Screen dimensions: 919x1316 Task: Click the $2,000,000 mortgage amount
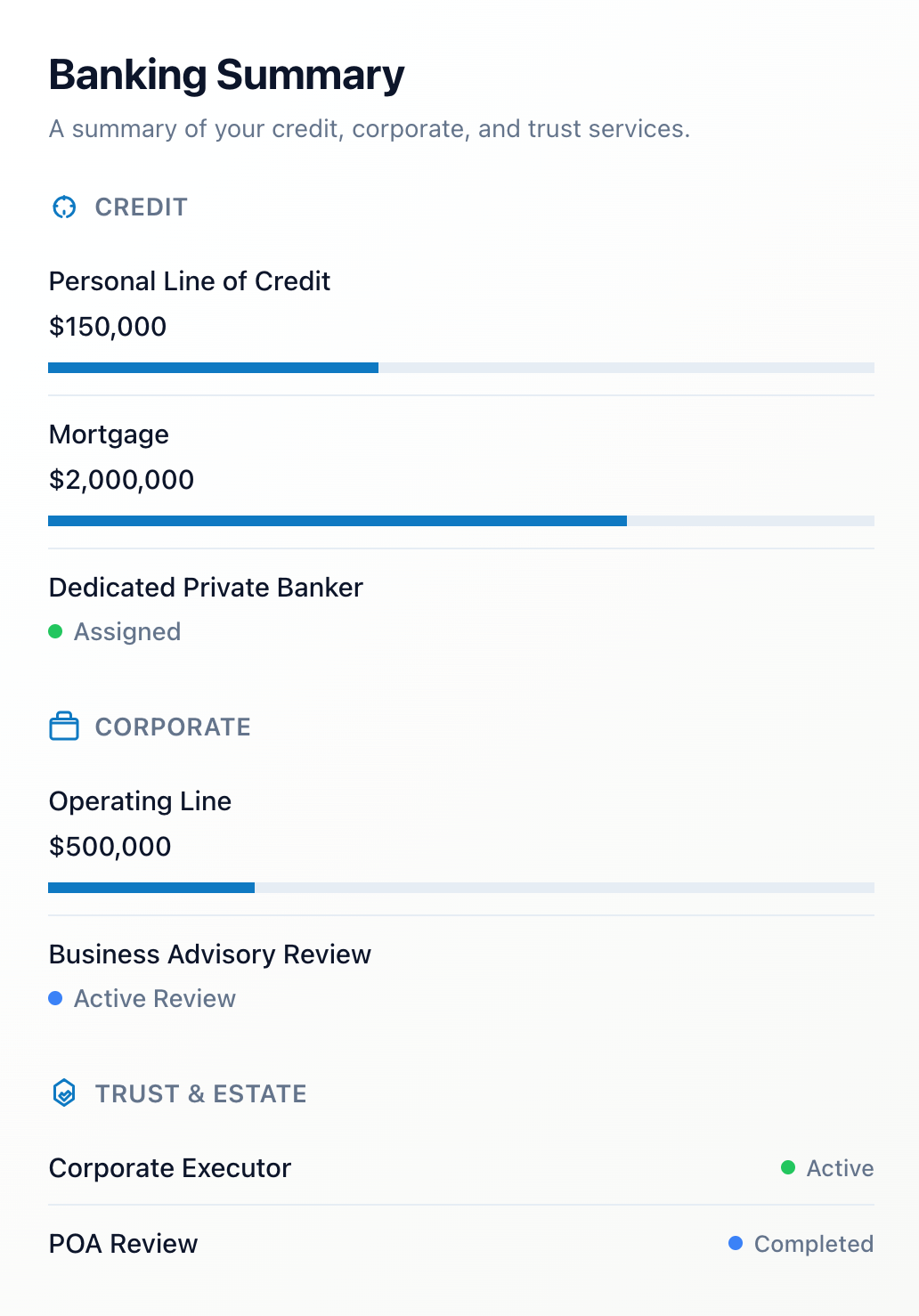[x=122, y=480]
